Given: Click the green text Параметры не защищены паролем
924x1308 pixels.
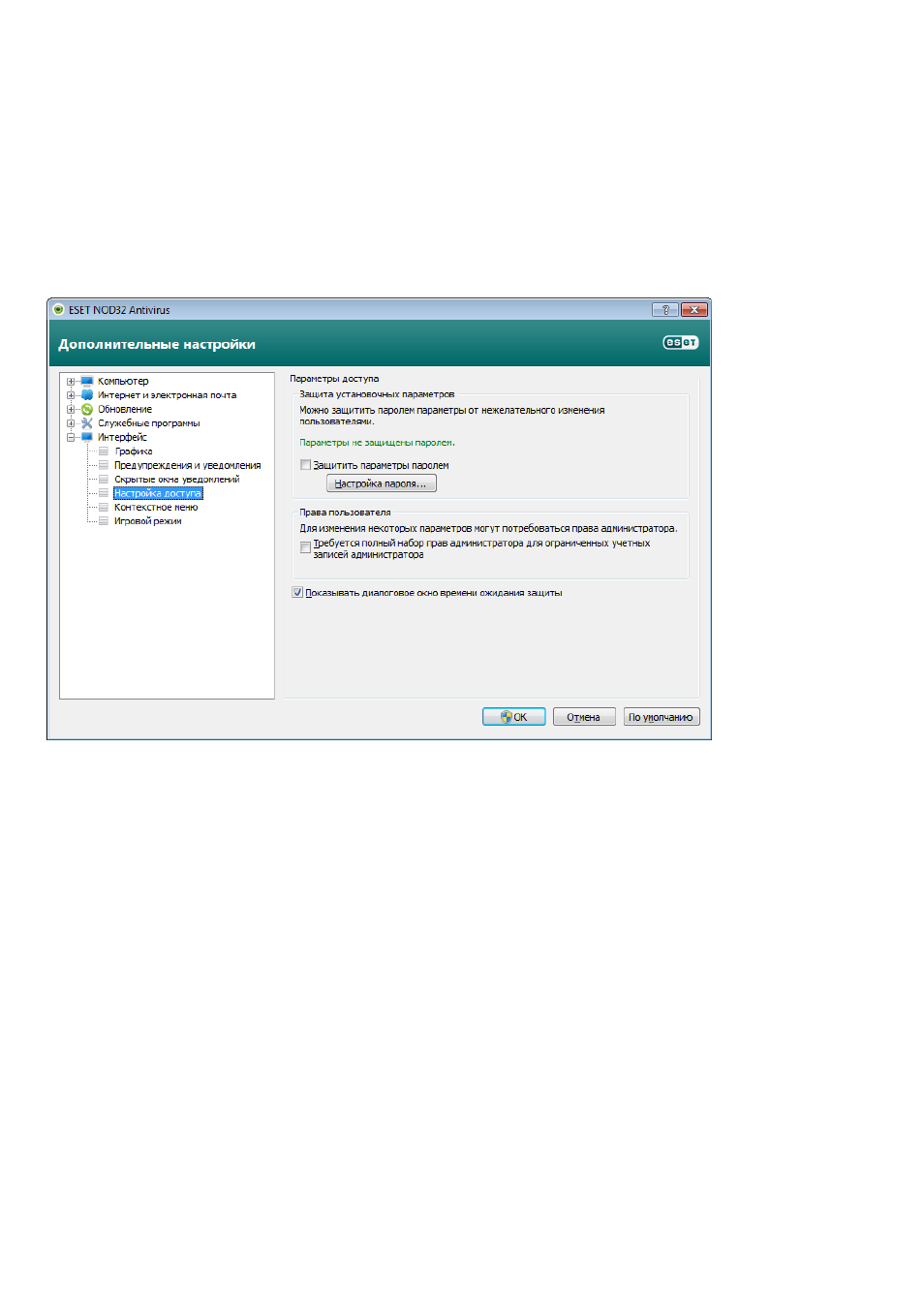Looking at the screenshot, I should pyautogui.click(x=377, y=443).
